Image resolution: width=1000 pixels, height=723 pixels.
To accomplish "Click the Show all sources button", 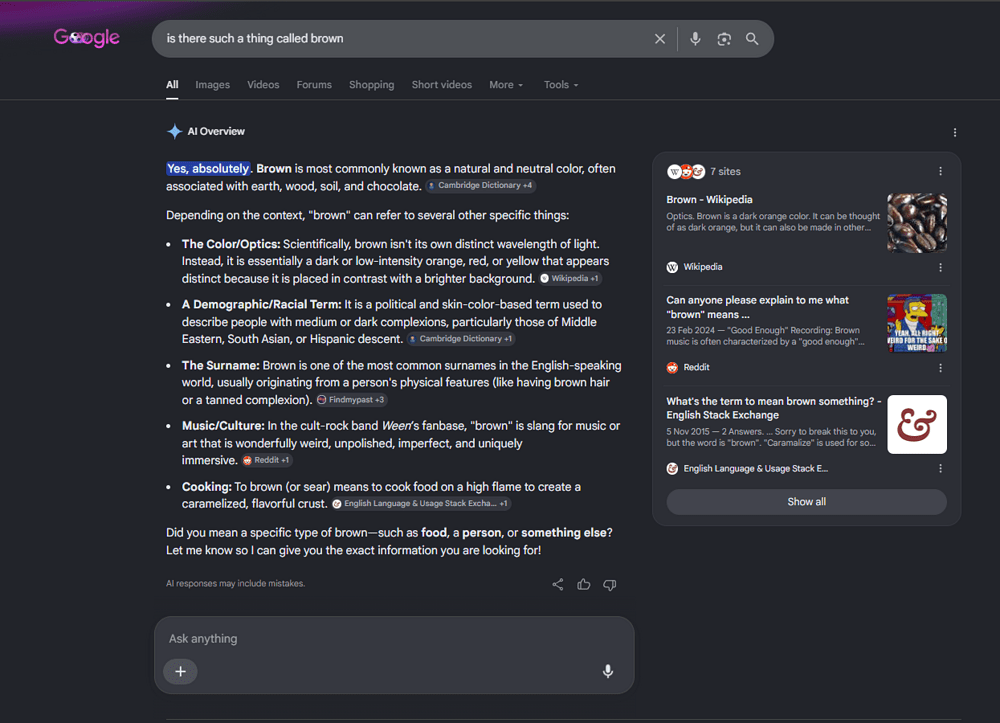I will tap(806, 502).
